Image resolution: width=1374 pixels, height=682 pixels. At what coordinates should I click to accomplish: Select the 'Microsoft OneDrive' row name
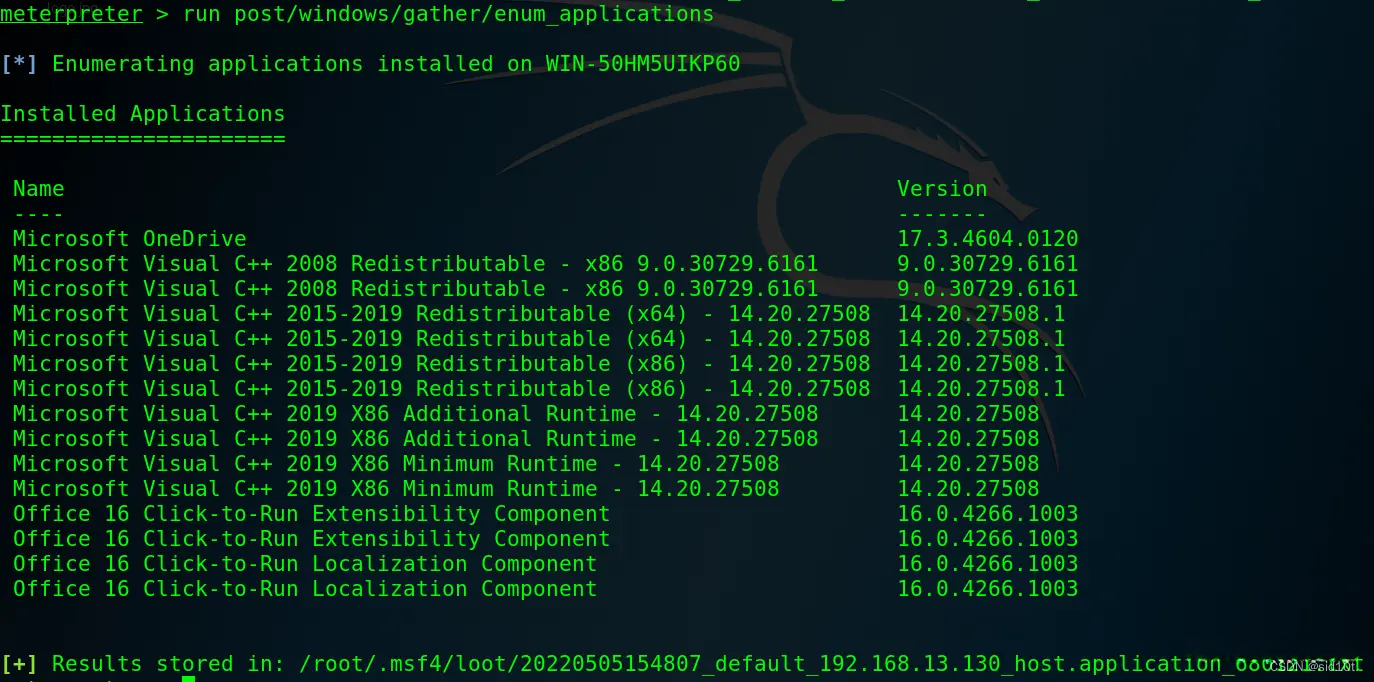[129, 239]
